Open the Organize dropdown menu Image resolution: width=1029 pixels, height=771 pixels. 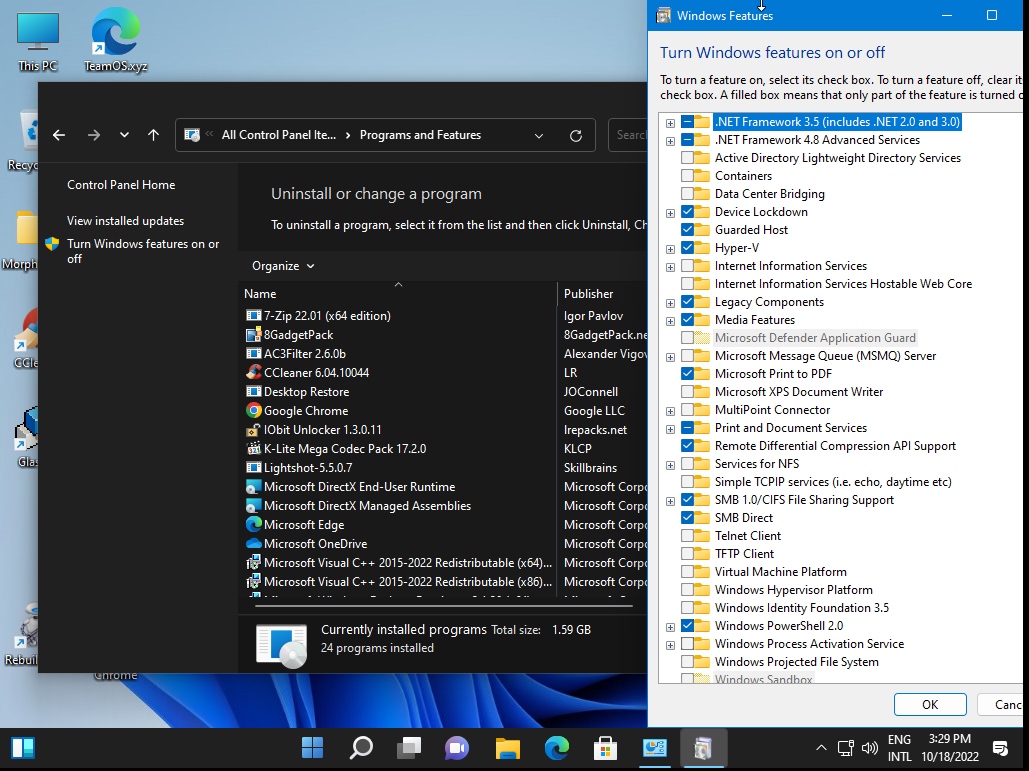click(283, 266)
